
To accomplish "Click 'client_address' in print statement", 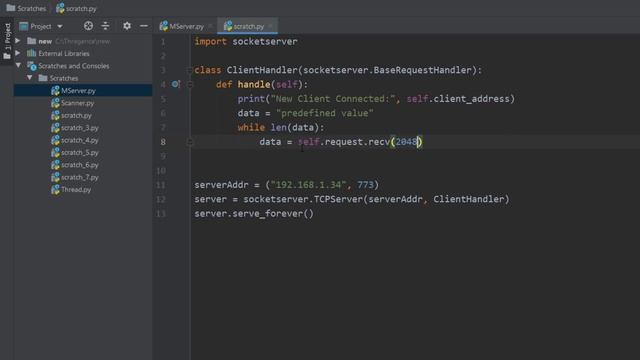I will 471,99.
